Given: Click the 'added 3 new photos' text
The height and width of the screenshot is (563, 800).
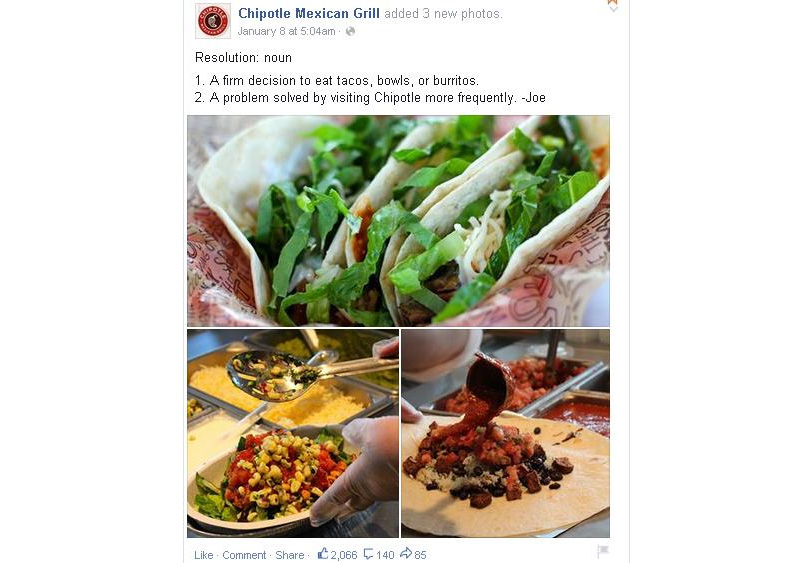Looking at the screenshot, I should coord(443,14).
